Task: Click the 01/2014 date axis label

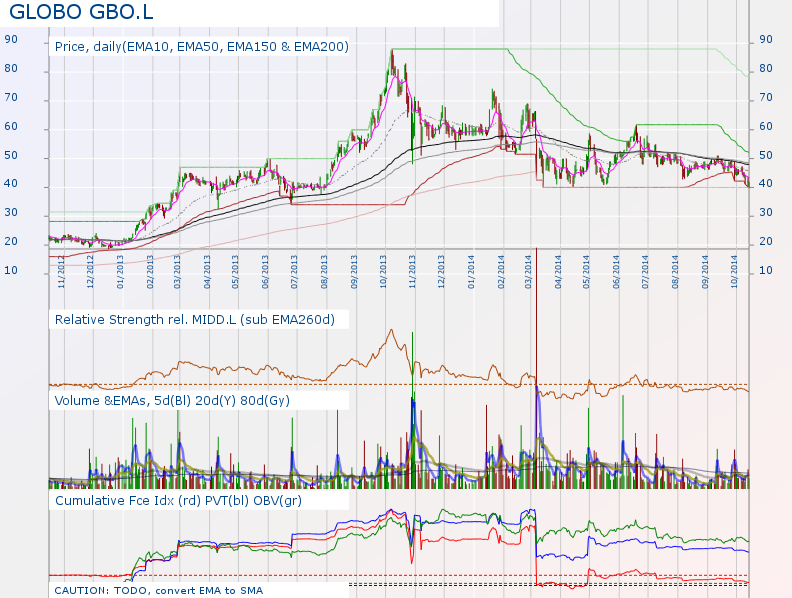Action: click(471, 272)
